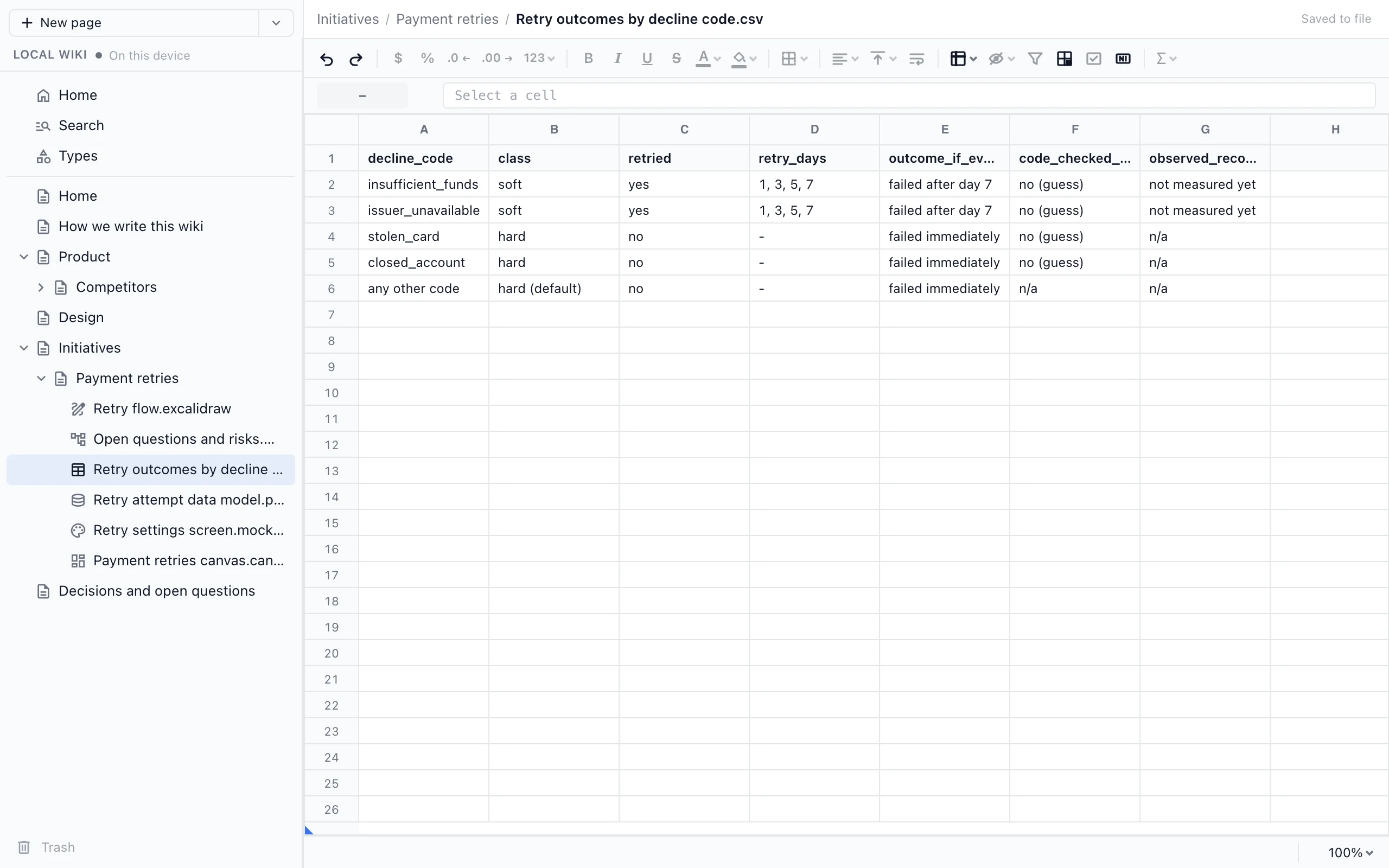This screenshot has height=868, width=1389.
Task: Open fill color picker
Action: point(744,59)
